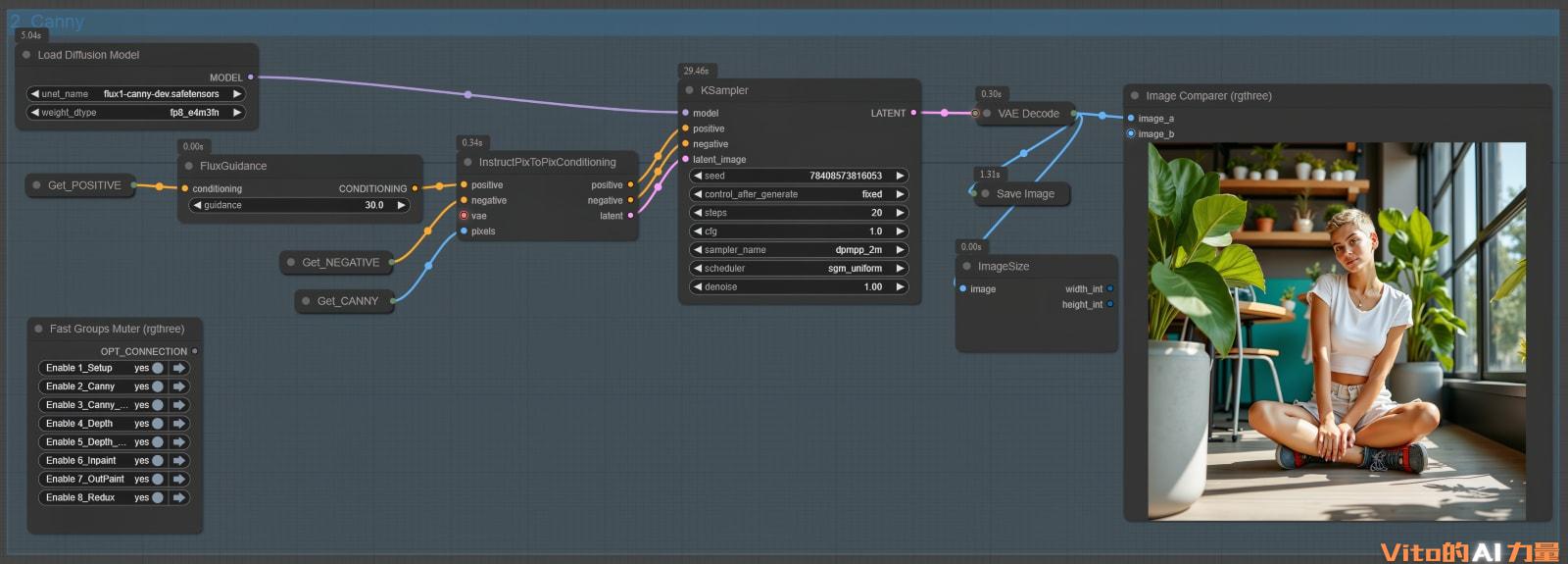Decrease denoise using the left arrow
This screenshot has width=1568, height=564.
point(698,287)
